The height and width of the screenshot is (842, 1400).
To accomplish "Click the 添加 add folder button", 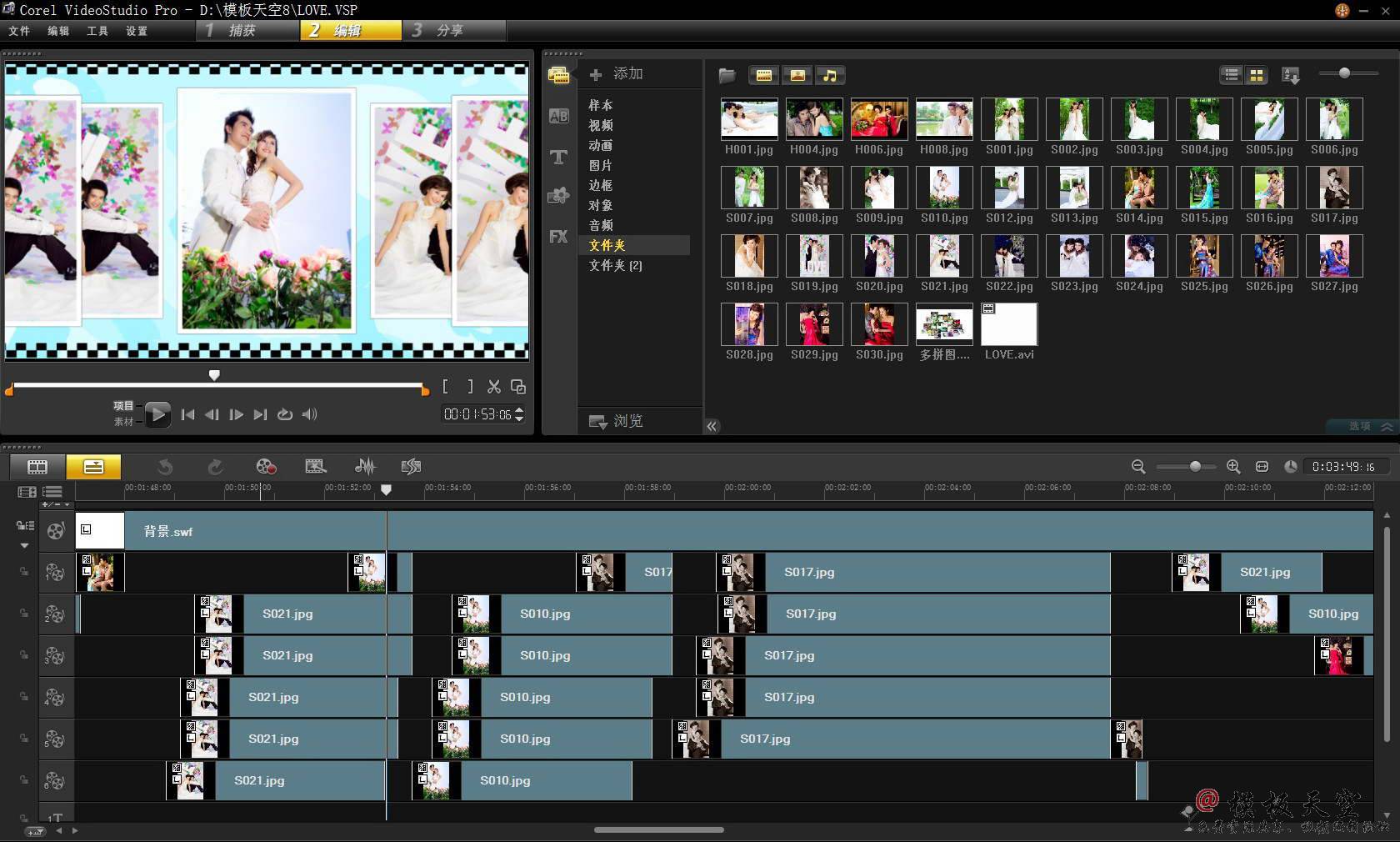I will pyautogui.click(x=617, y=74).
